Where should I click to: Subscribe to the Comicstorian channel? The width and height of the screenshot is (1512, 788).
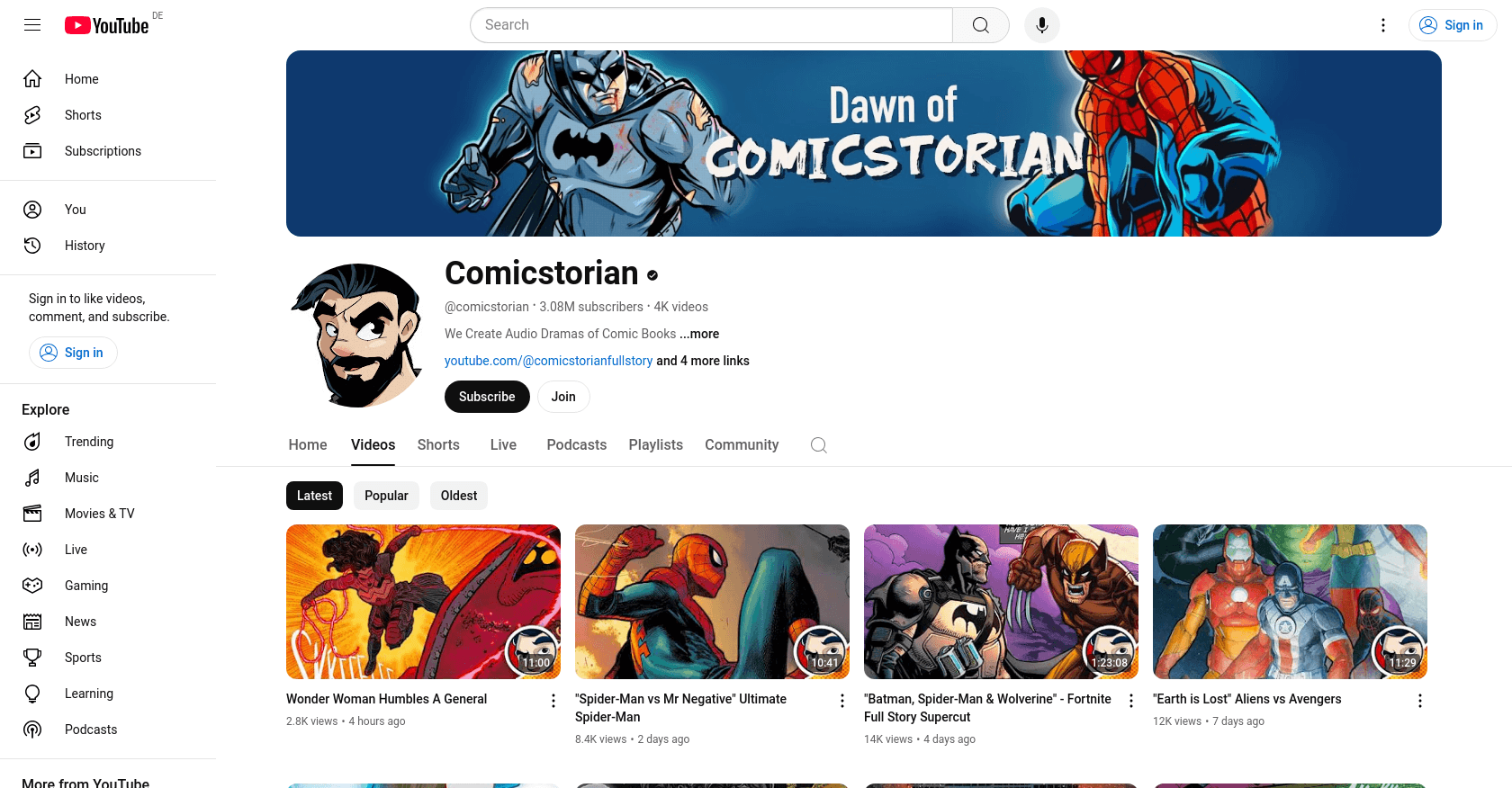tap(487, 397)
